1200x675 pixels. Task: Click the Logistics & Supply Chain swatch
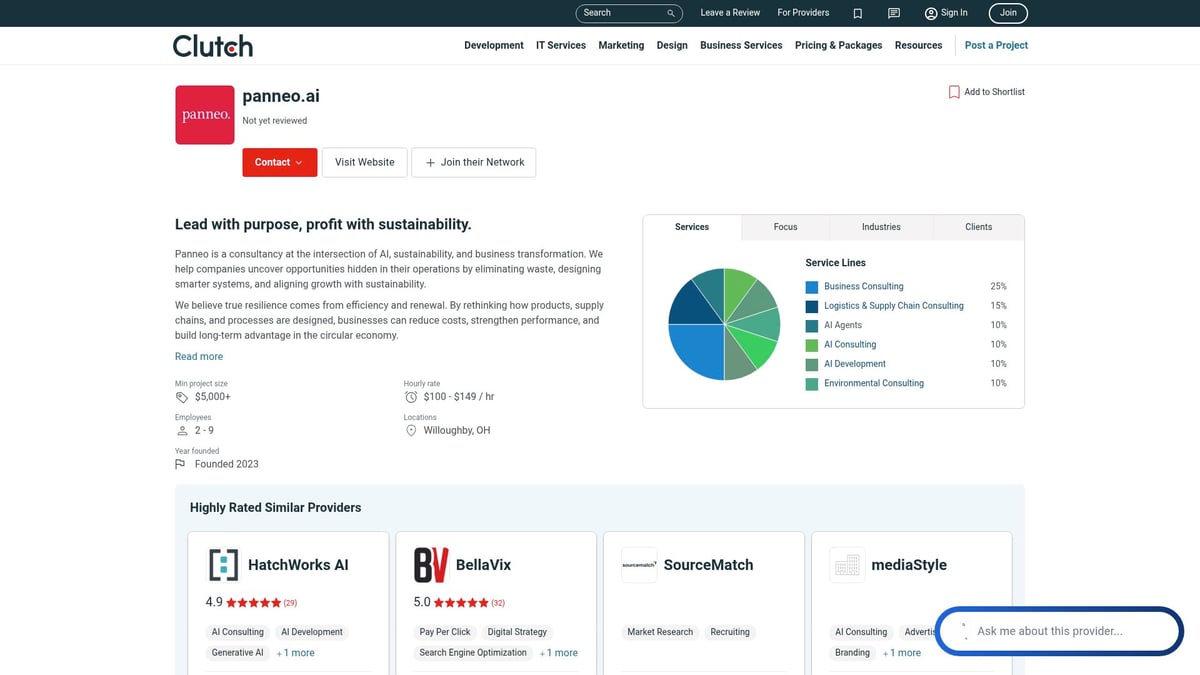[x=812, y=306]
